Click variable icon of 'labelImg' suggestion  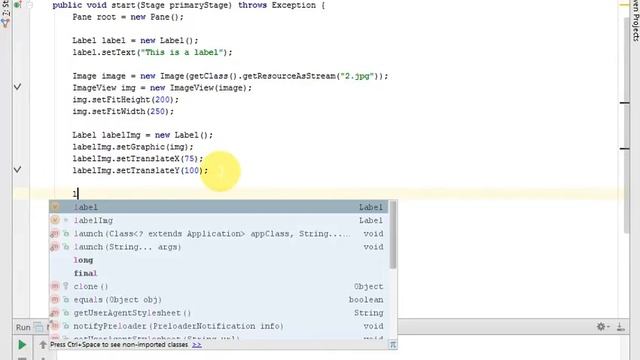click(x=55, y=220)
